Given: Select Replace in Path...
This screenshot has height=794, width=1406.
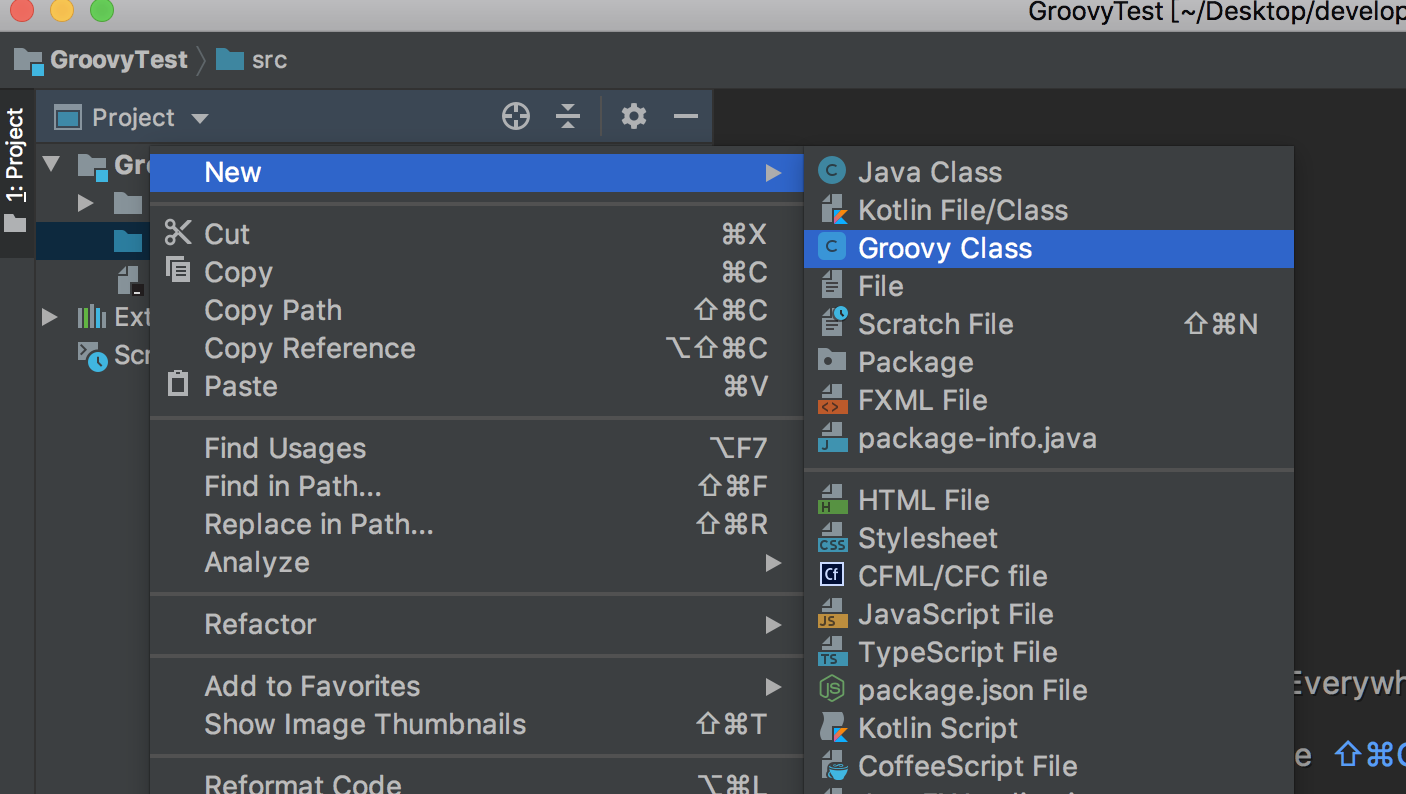Looking at the screenshot, I should 476,524.
